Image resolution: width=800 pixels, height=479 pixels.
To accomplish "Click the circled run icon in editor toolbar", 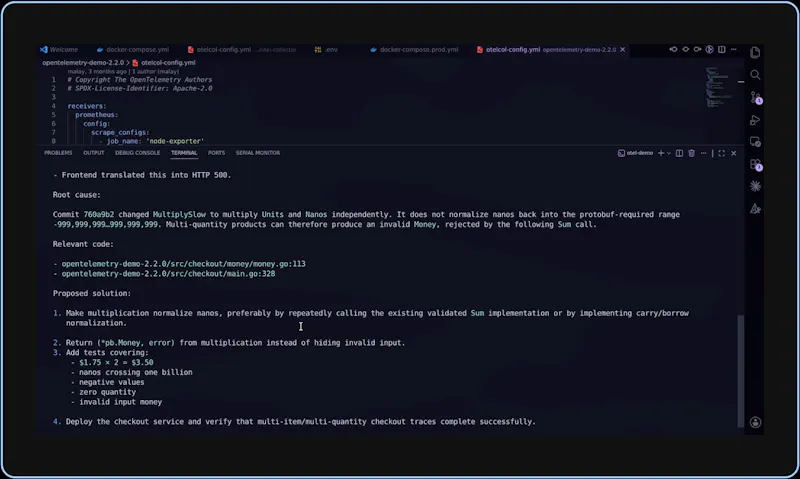I will coord(709,49).
